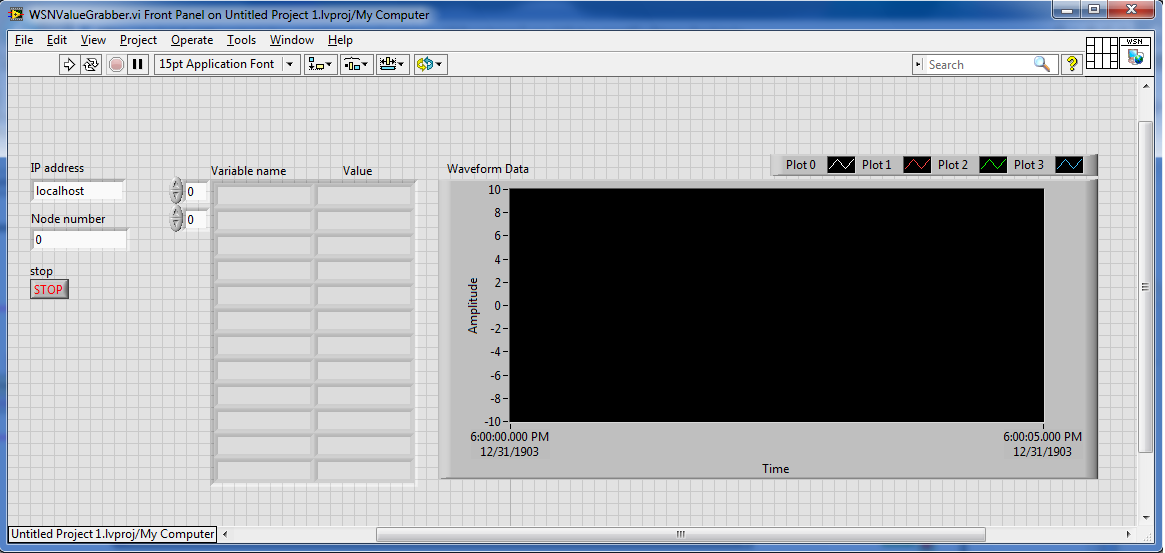The image size is (1165, 553).
Task: Pause the VI execution
Action: click(x=138, y=64)
